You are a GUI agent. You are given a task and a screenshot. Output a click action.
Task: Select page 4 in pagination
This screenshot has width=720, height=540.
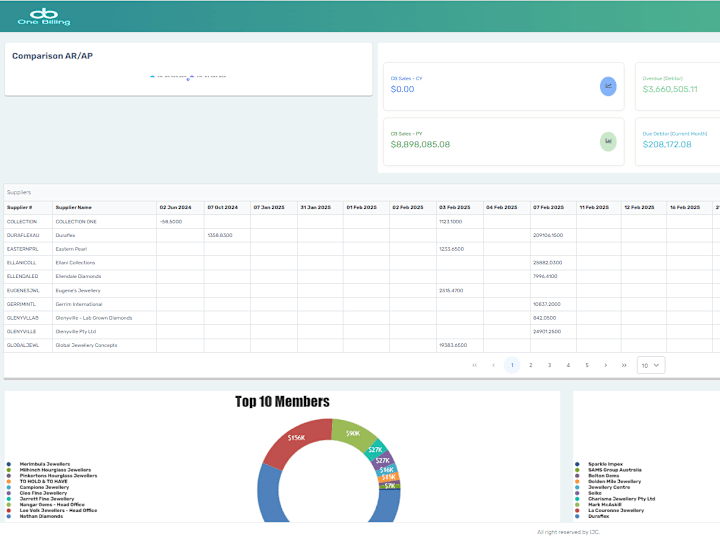point(568,365)
